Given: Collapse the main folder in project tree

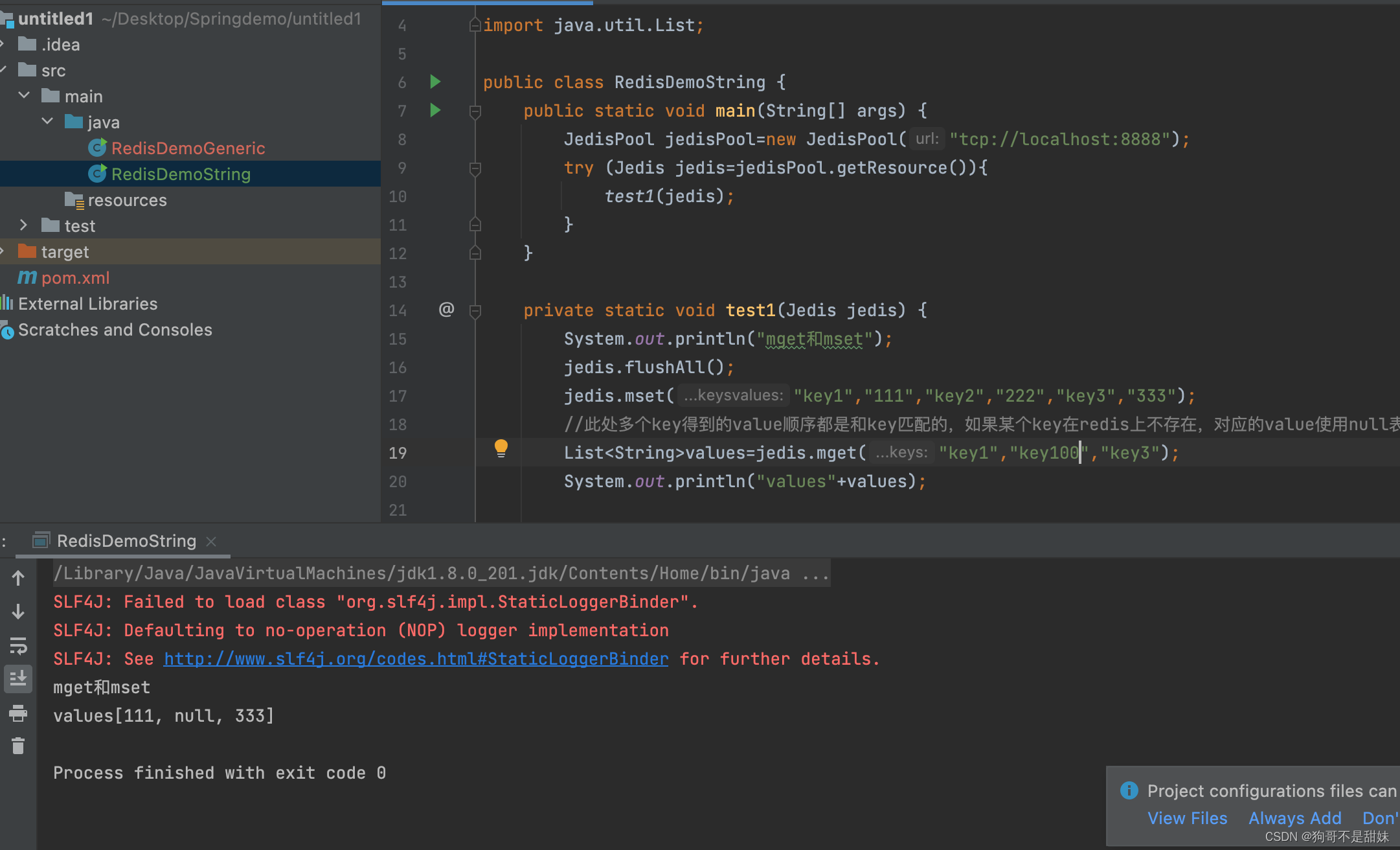Looking at the screenshot, I should (24, 95).
